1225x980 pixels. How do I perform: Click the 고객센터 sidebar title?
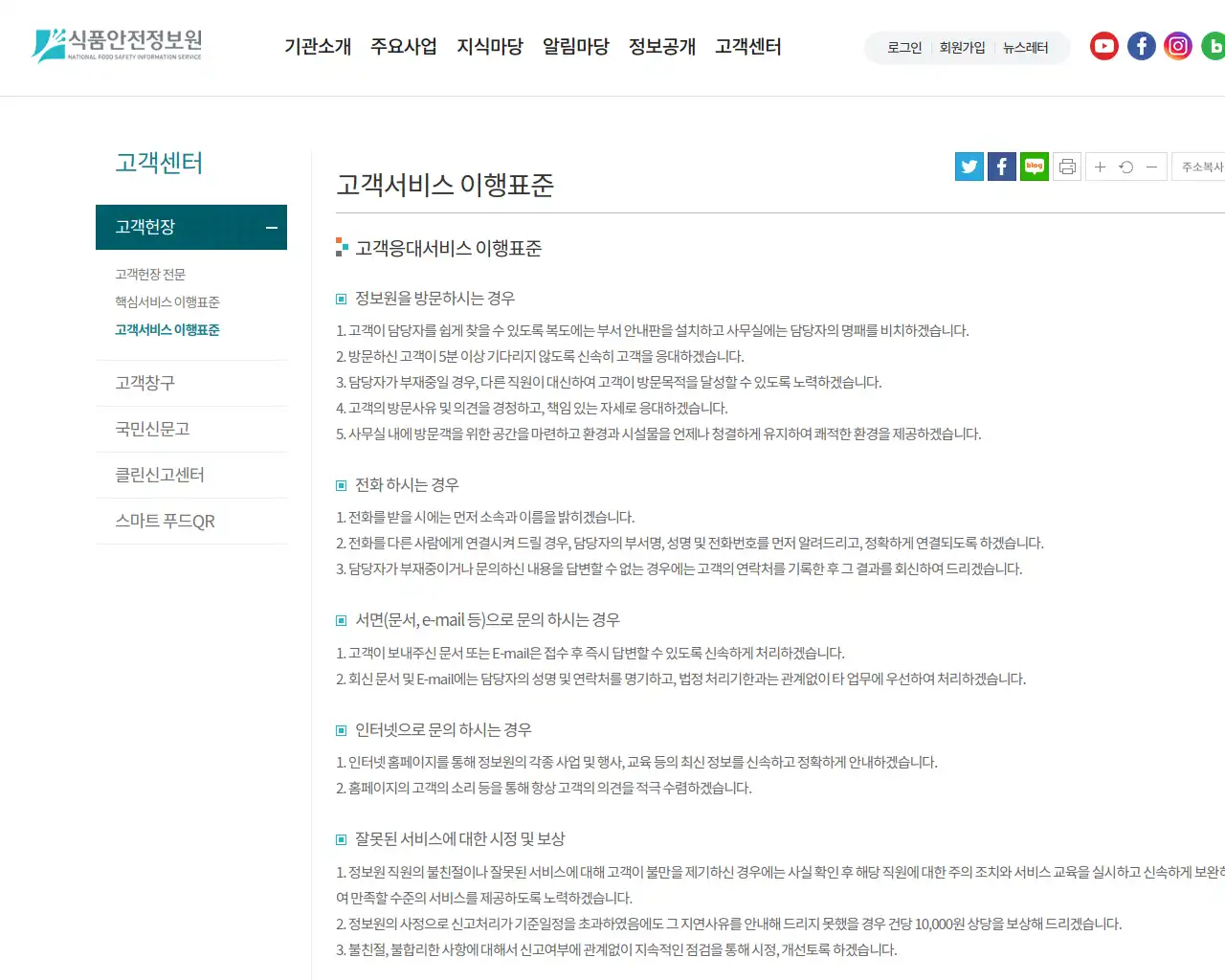click(x=159, y=163)
